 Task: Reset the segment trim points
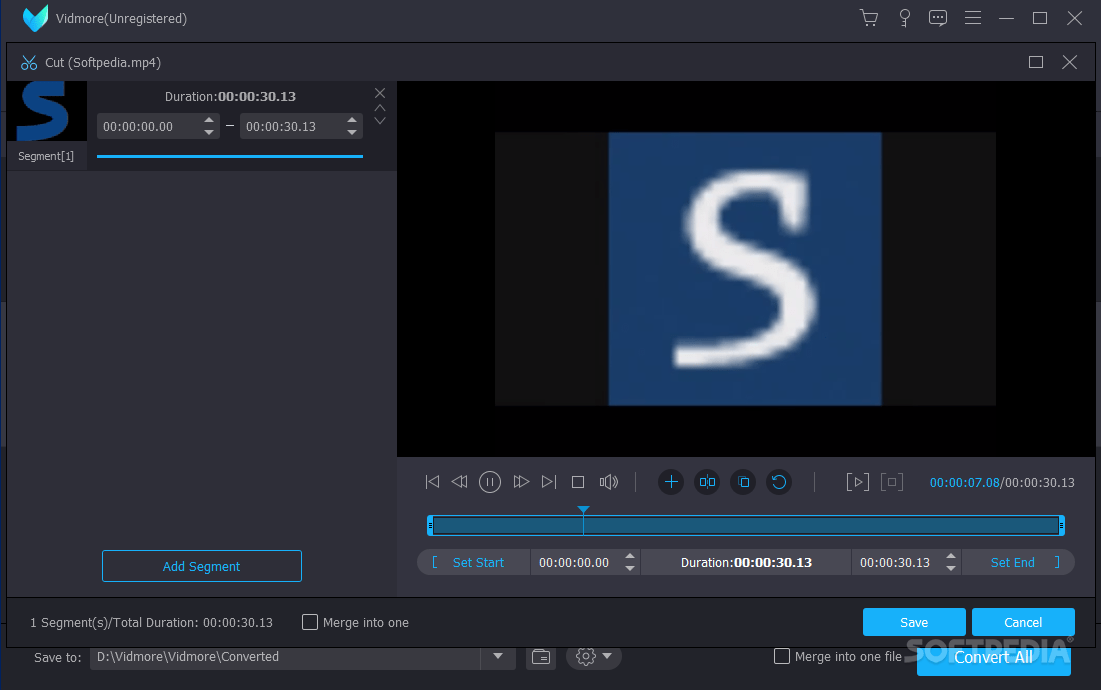click(779, 481)
